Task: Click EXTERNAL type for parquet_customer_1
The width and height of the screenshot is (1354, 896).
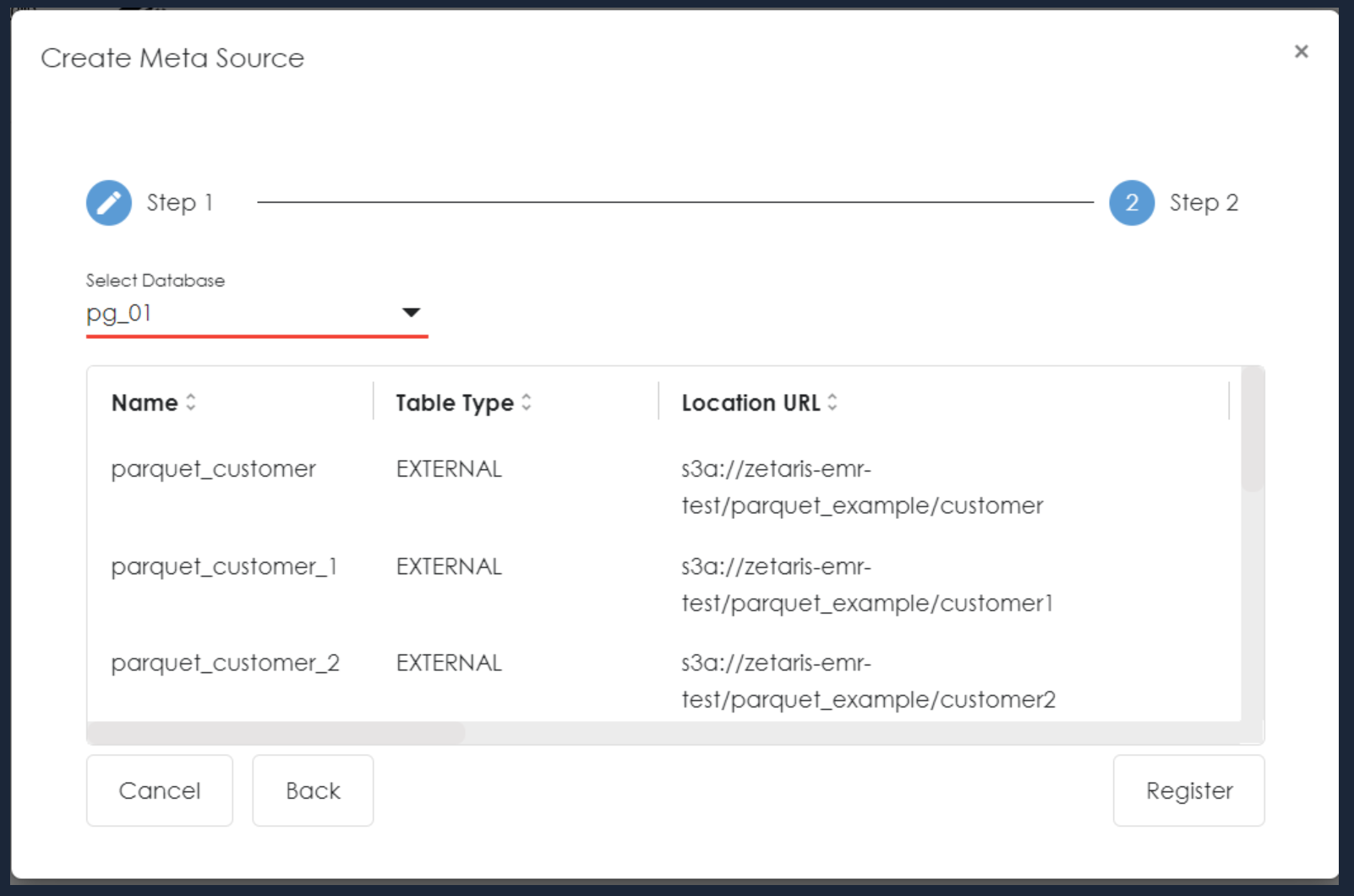Action: tap(449, 566)
